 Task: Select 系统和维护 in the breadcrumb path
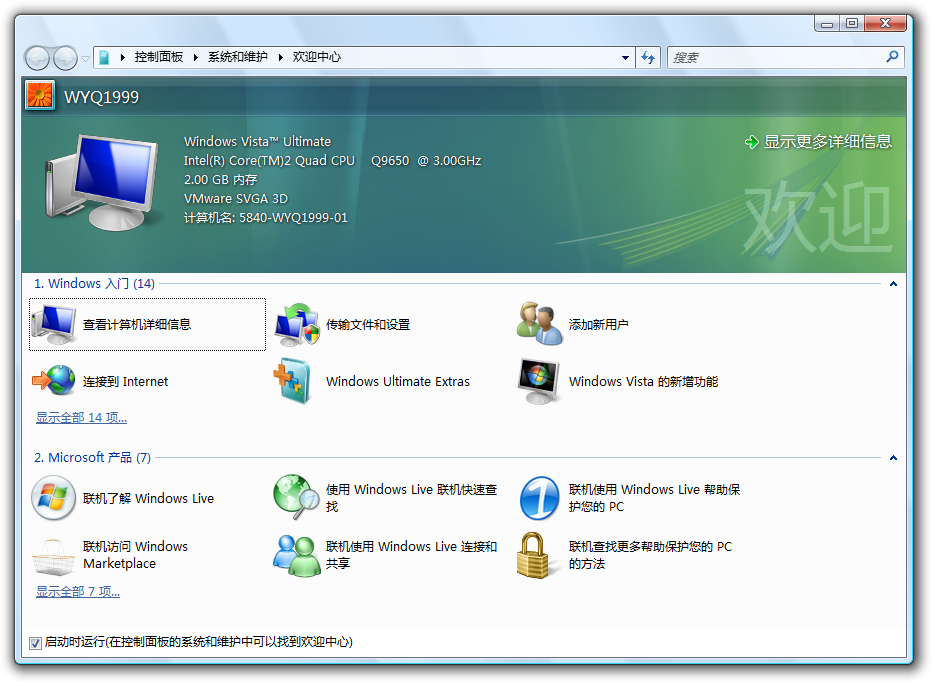coord(237,58)
